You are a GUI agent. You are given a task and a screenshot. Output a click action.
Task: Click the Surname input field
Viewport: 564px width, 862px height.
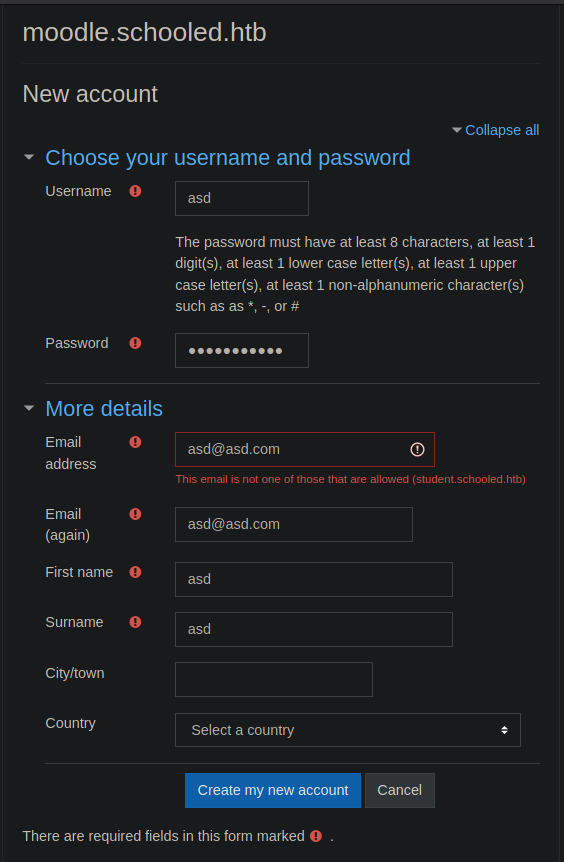click(x=314, y=629)
